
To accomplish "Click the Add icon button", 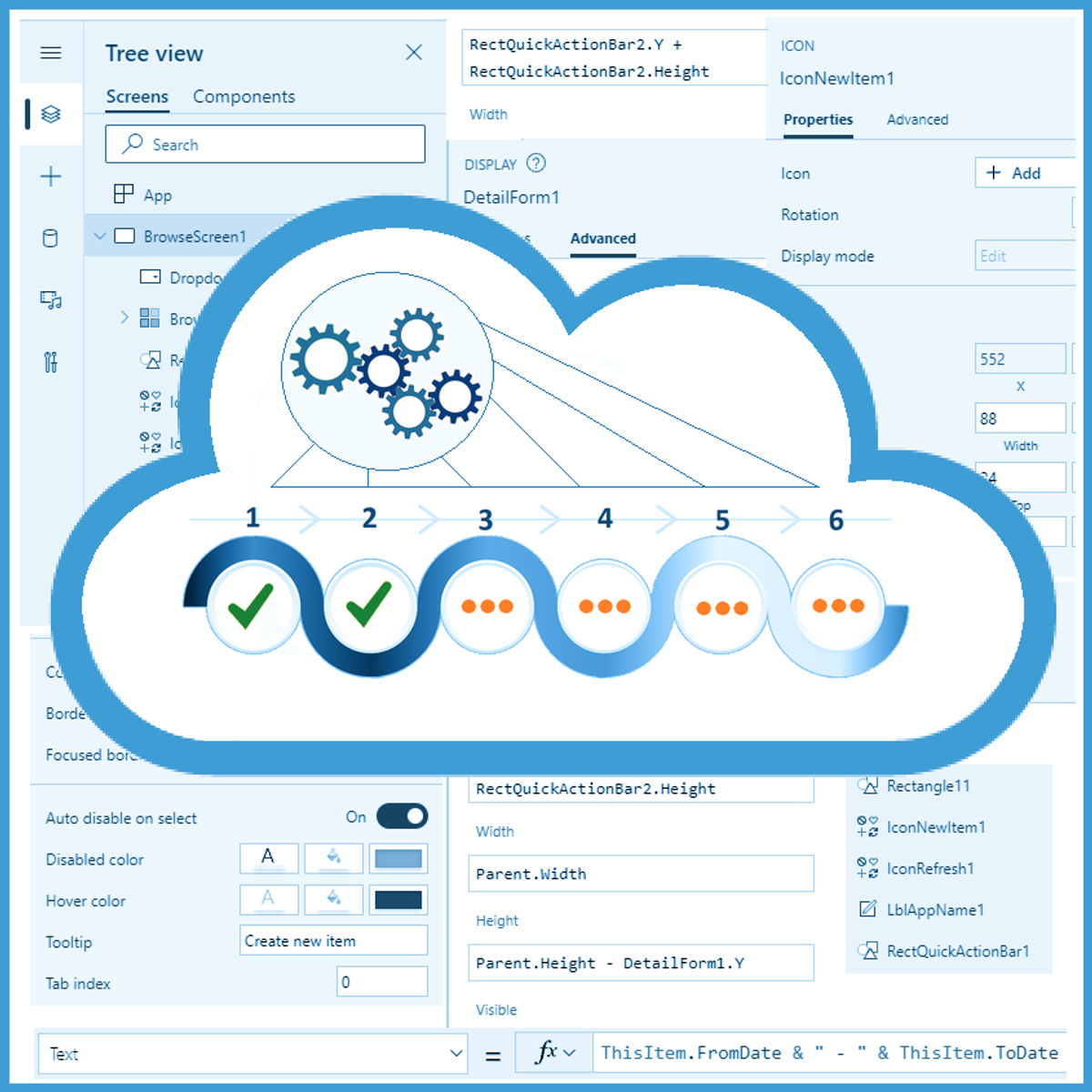I will [x=1026, y=173].
